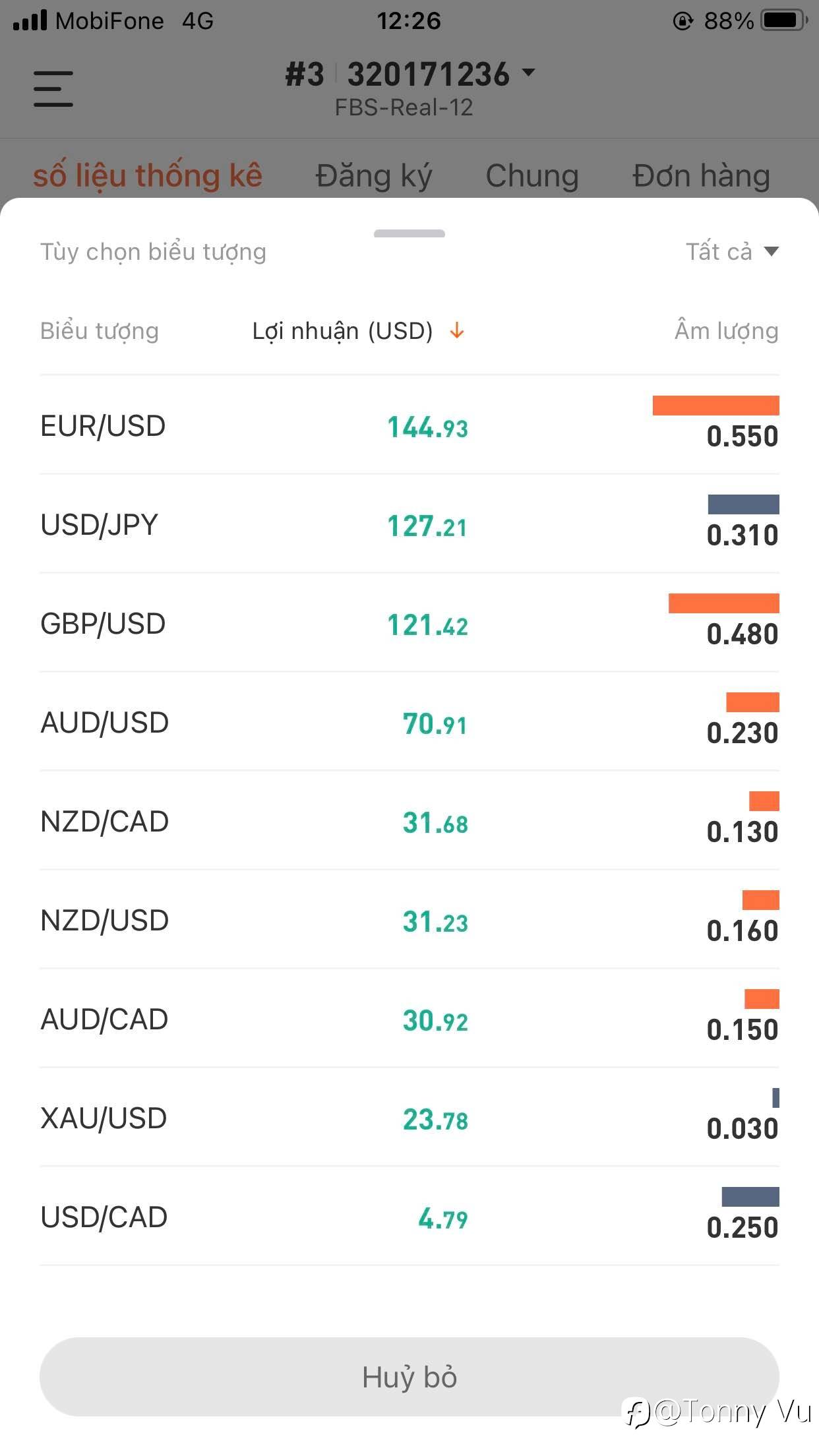Select the số liệu thống kê tab
The width and height of the screenshot is (819, 1456).
coord(148,176)
